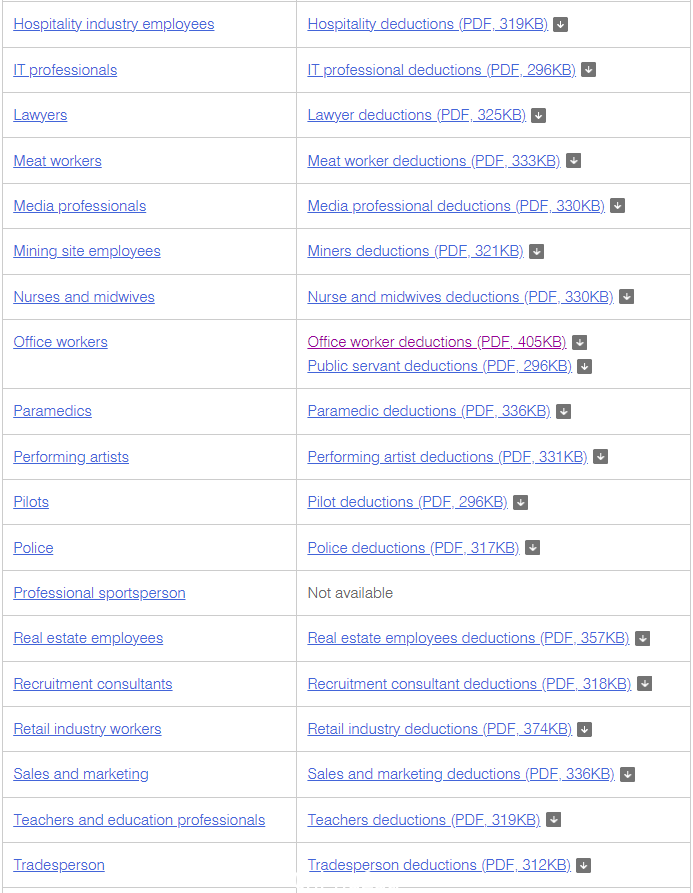The height and width of the screenshot is (893, 693).
Task: Open Professional sportsperson link
Action: (100, 593)
